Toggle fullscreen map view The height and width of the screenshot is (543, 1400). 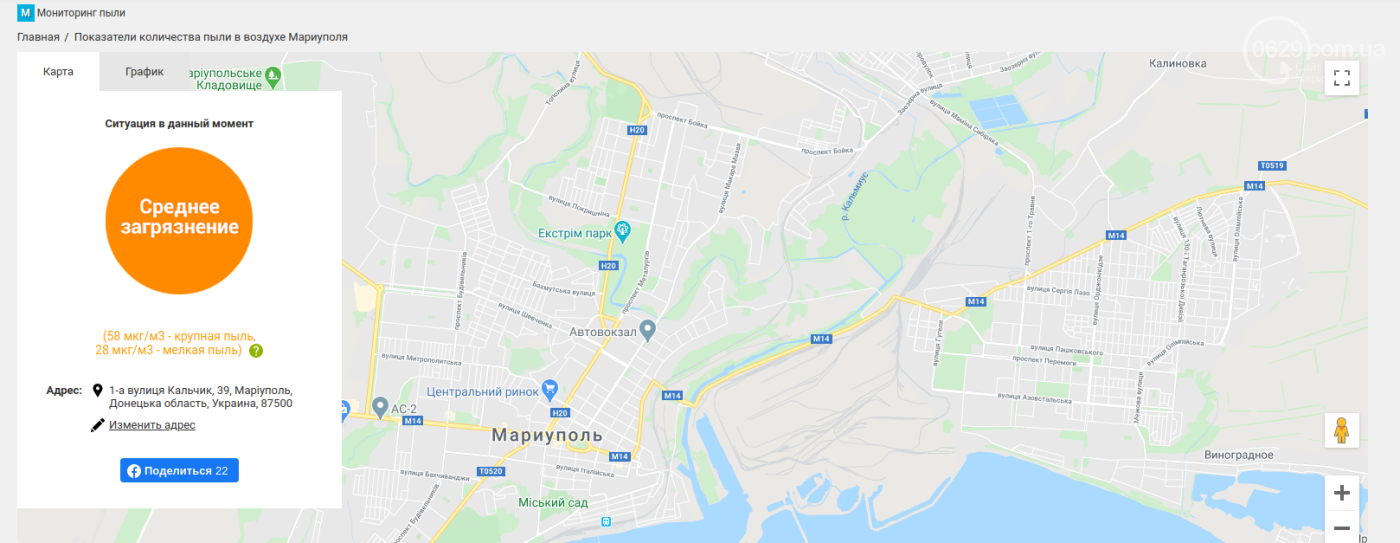click(x=1342, y=78)
